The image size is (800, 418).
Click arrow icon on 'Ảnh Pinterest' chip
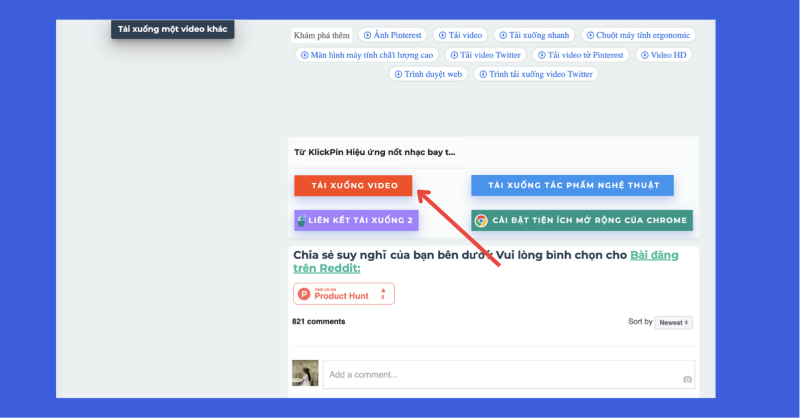click(367, 35)
